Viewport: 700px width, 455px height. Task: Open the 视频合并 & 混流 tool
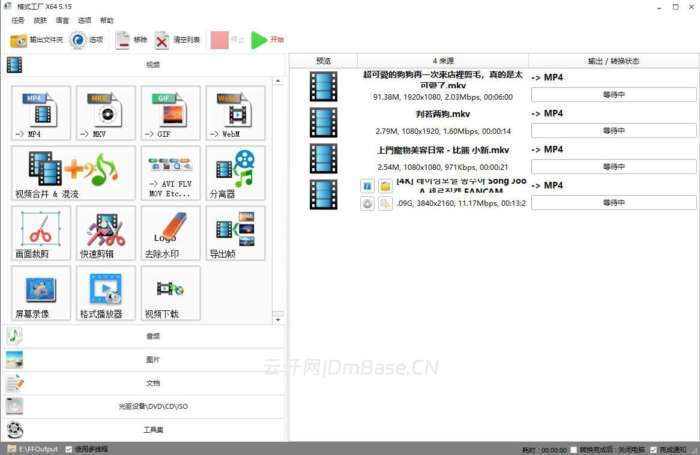tap(73, 173)
